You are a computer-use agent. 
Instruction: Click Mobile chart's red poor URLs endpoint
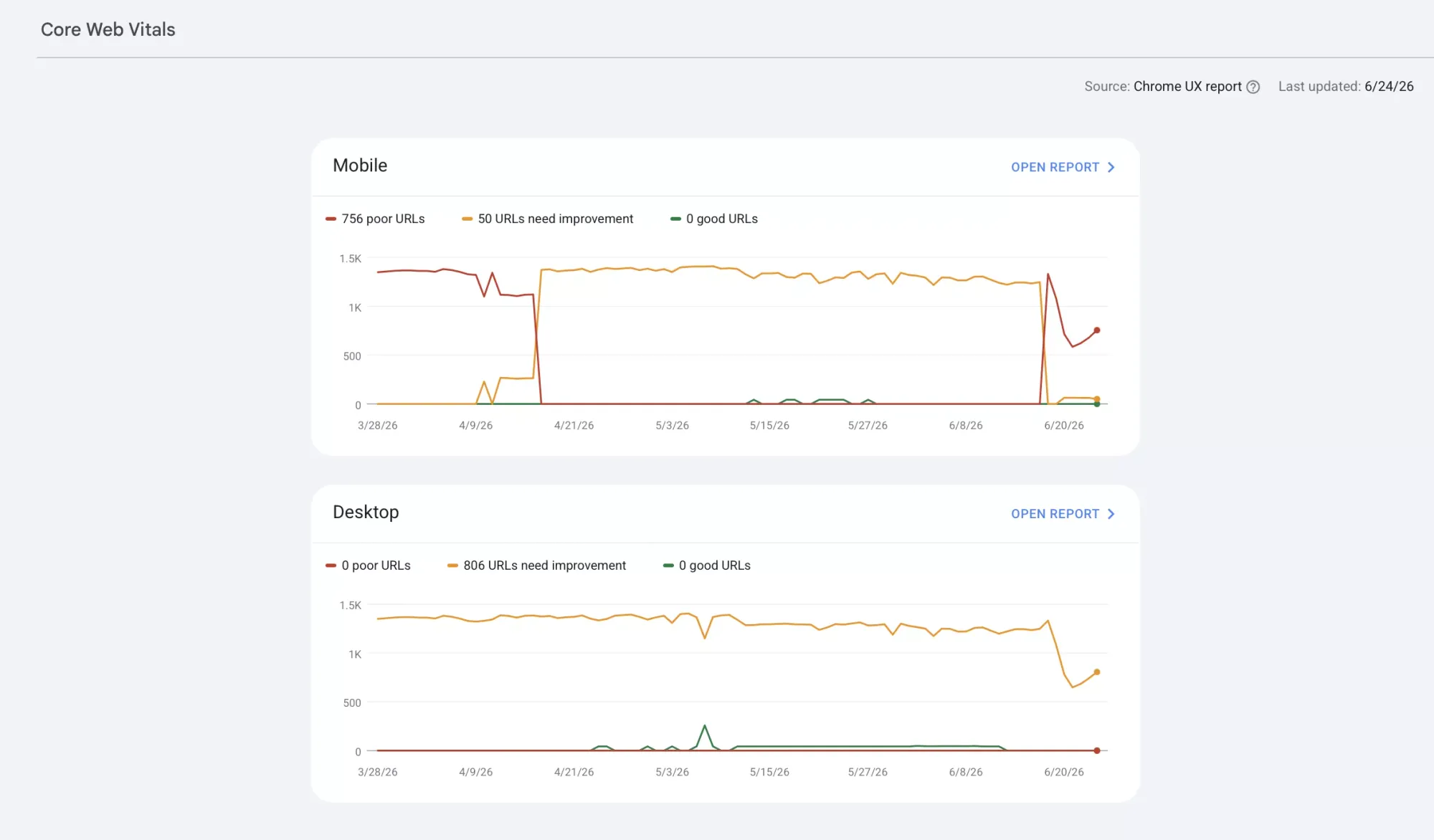1096,330
